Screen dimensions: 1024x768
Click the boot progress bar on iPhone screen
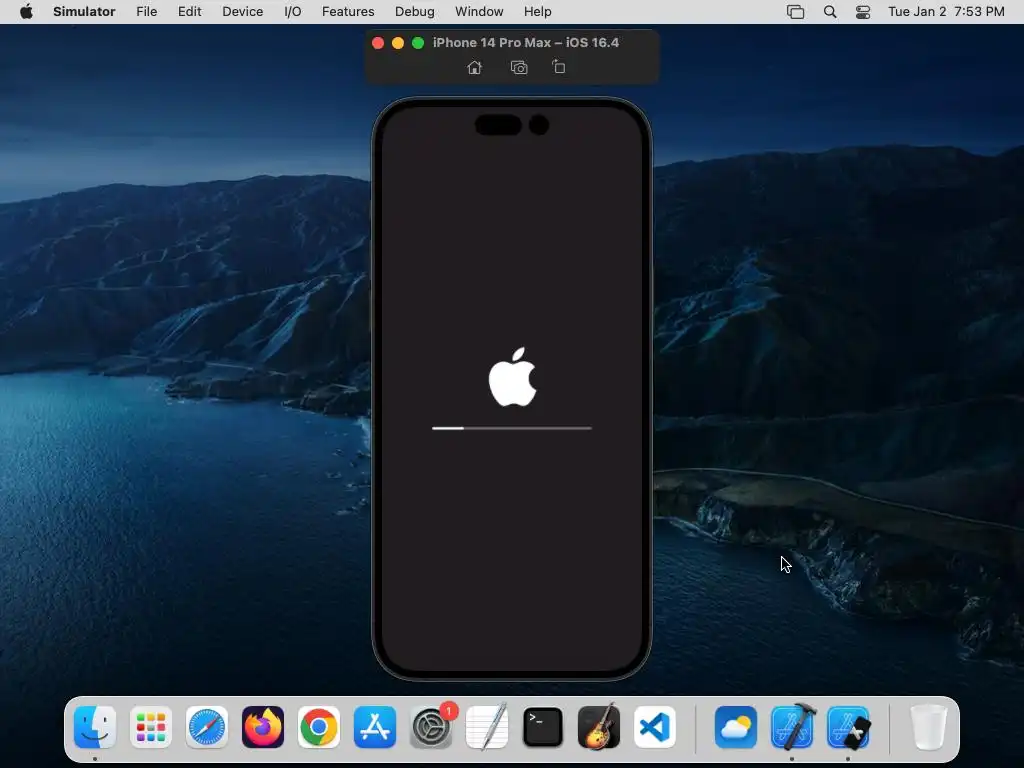[512, 428]
